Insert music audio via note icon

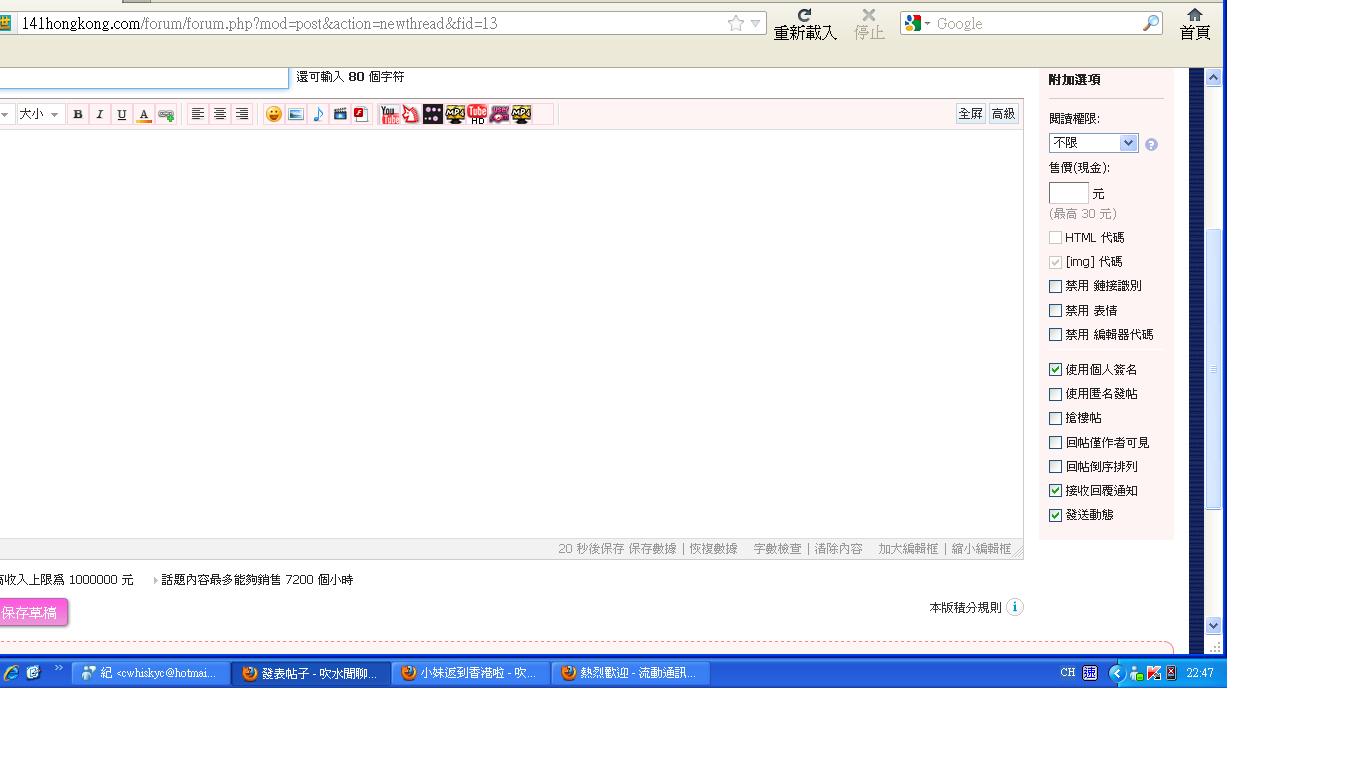coord(318,114)
